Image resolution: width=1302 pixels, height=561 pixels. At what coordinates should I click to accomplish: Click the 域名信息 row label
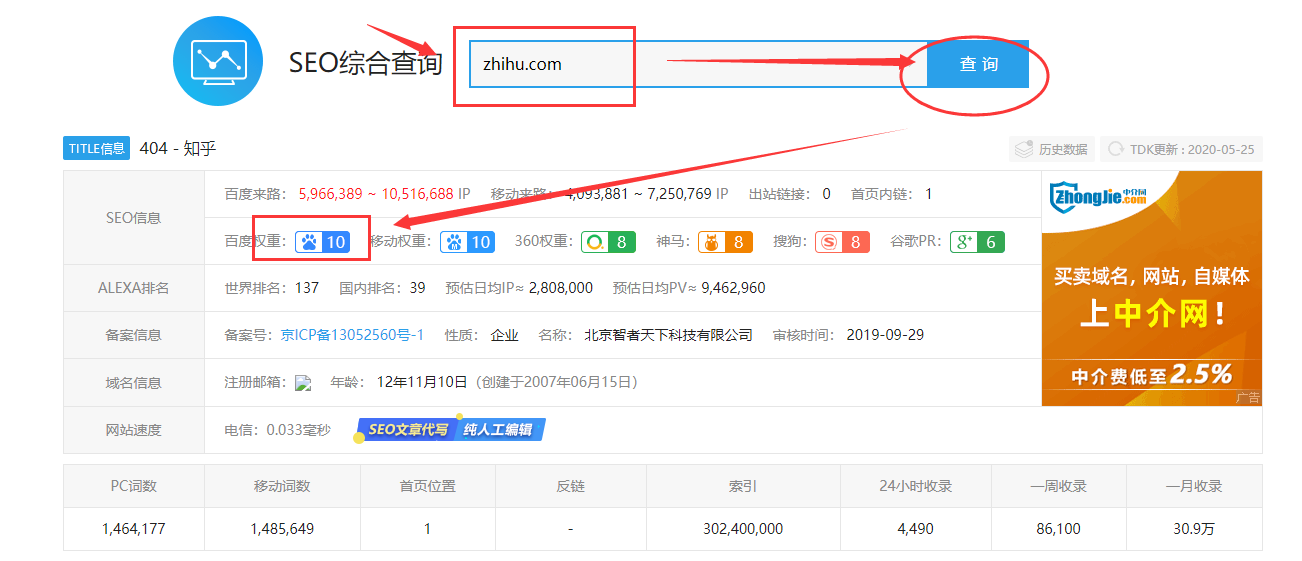tap(133, 383)
